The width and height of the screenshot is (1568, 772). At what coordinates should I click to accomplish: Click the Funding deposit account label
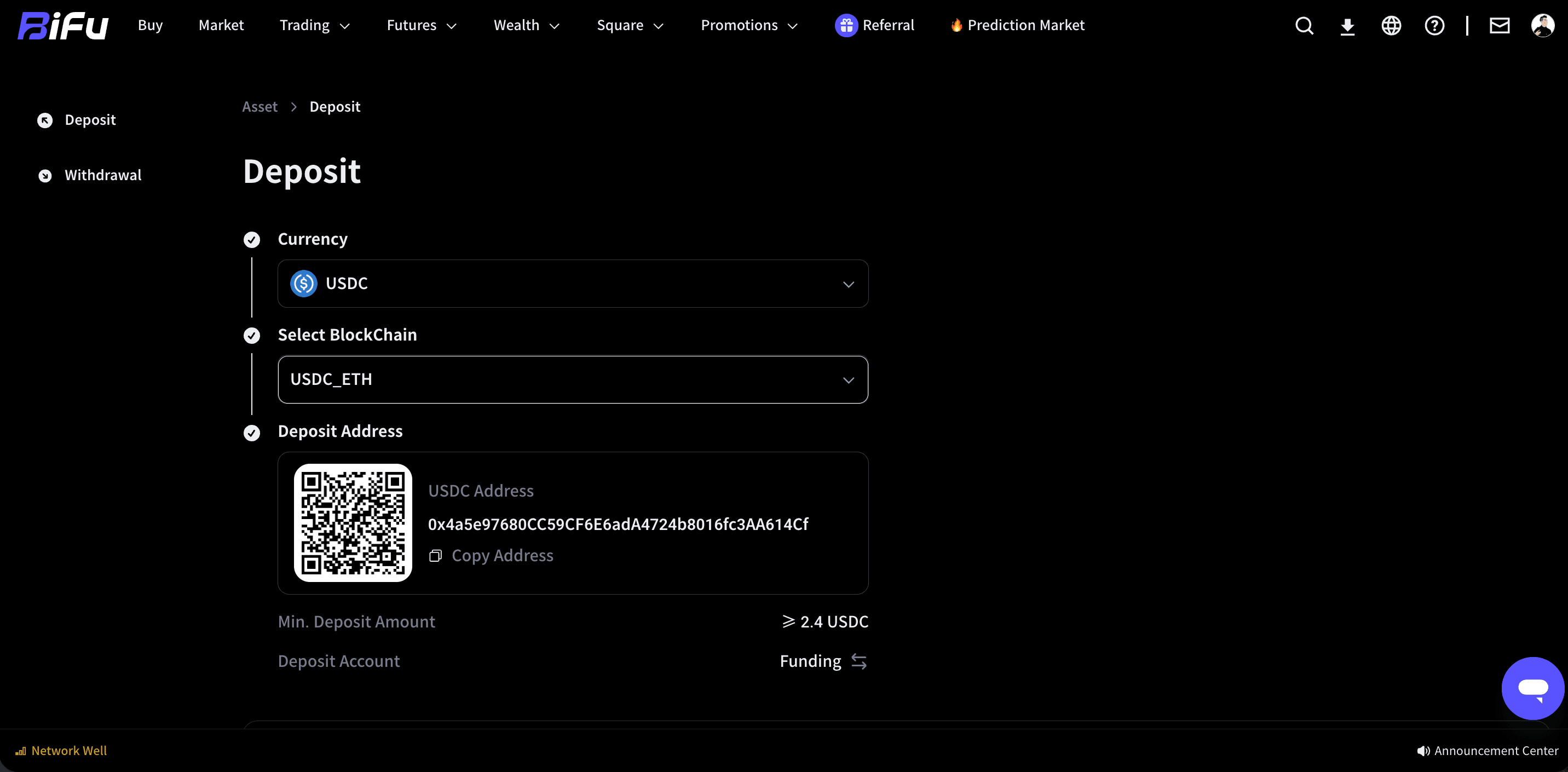point(810,661)
